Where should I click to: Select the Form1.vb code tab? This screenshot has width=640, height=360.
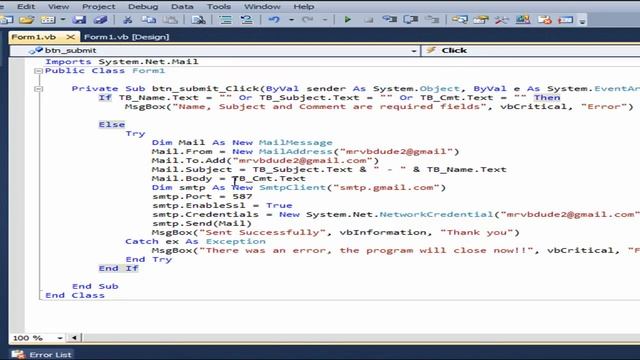pos(33,37)
